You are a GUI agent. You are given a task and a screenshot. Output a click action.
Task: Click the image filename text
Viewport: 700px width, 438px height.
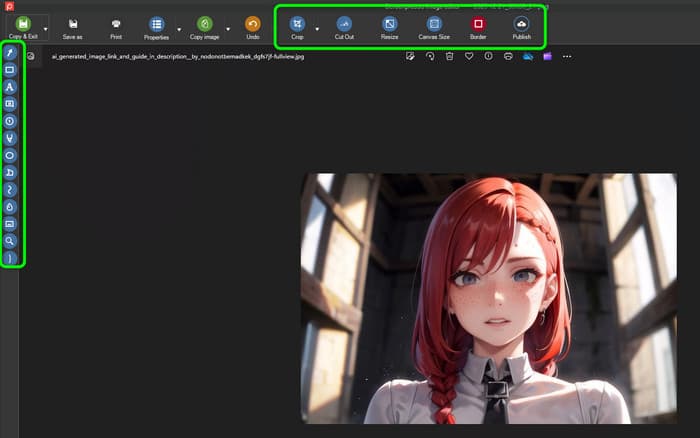pos(178,57)
